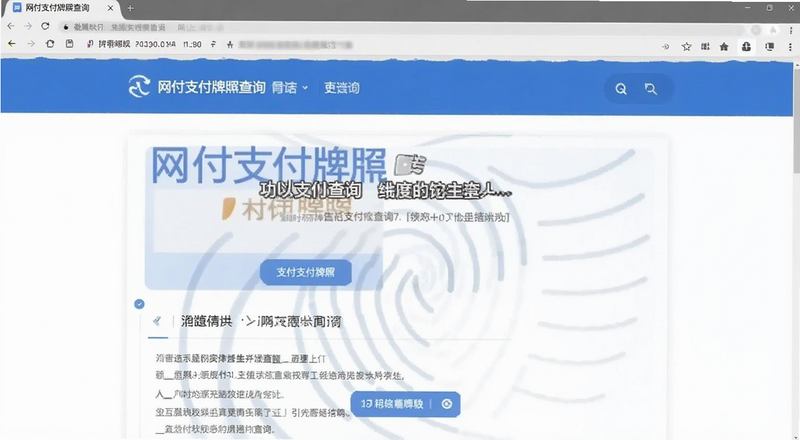
Task: Expand the 骨诘 dropdown in header
Action: pos(289,88)
